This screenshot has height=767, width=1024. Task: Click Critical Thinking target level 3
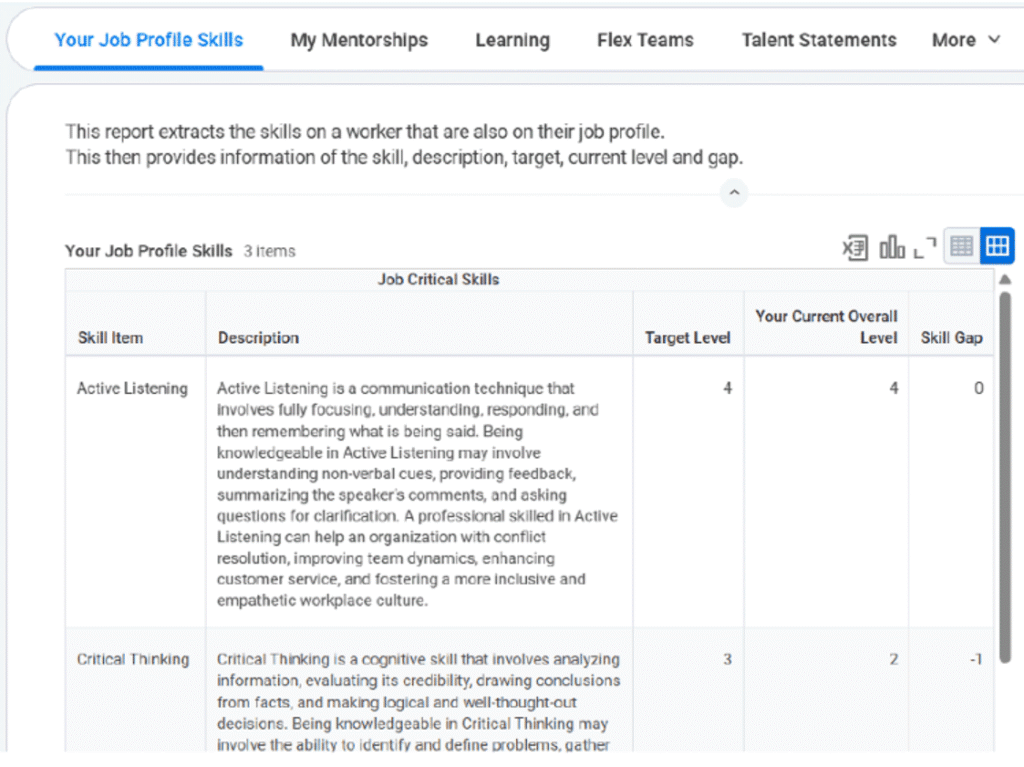coord(728,659)
